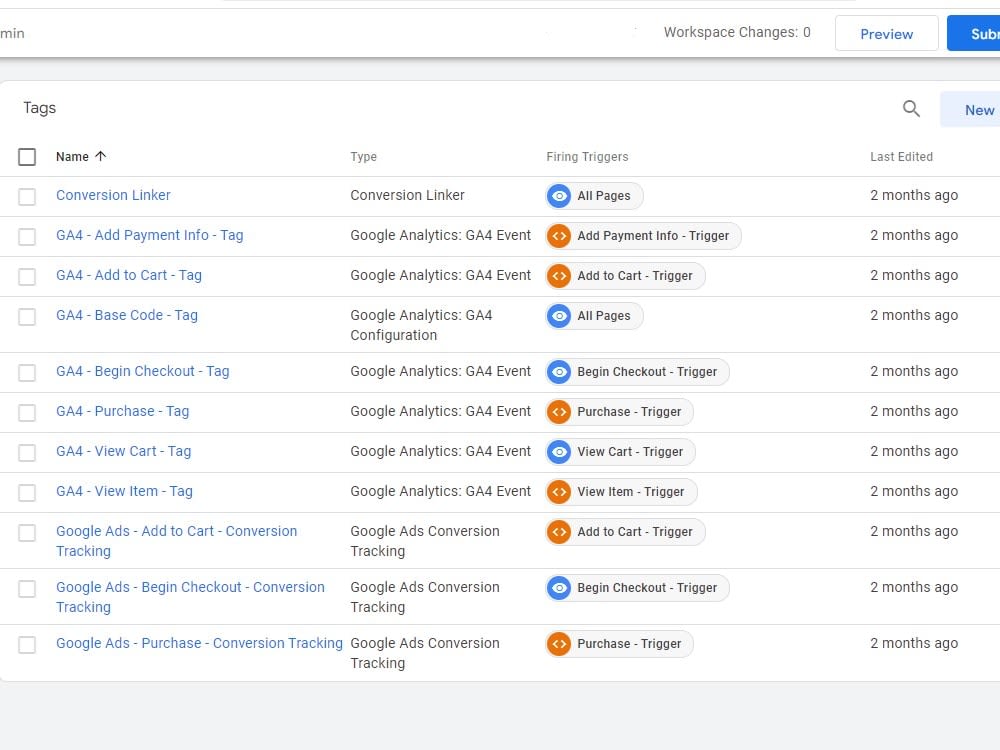Click the GA4 Purchase trigger code icon
This screenshot has width=1000, height=750.
click(x=559, y=412)
